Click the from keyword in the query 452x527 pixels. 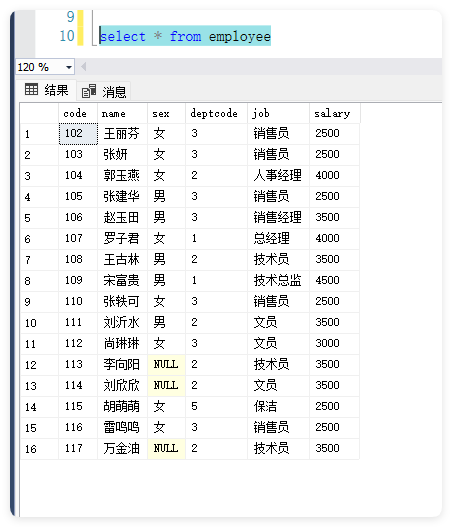[186, 36]
